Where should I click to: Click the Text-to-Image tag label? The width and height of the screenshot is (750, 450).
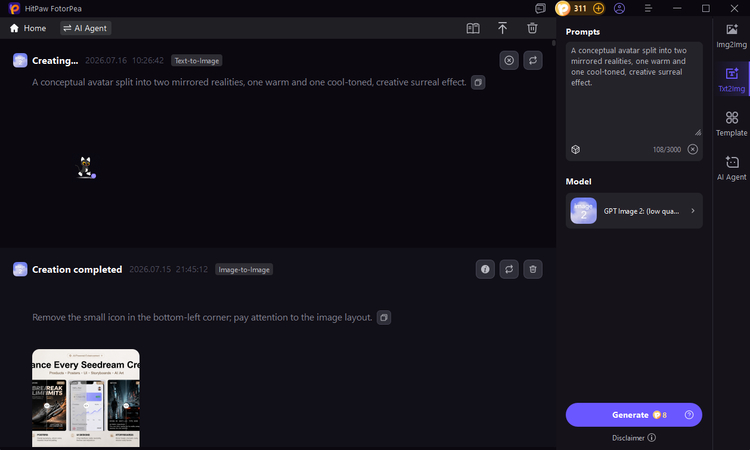pos(197,61)
